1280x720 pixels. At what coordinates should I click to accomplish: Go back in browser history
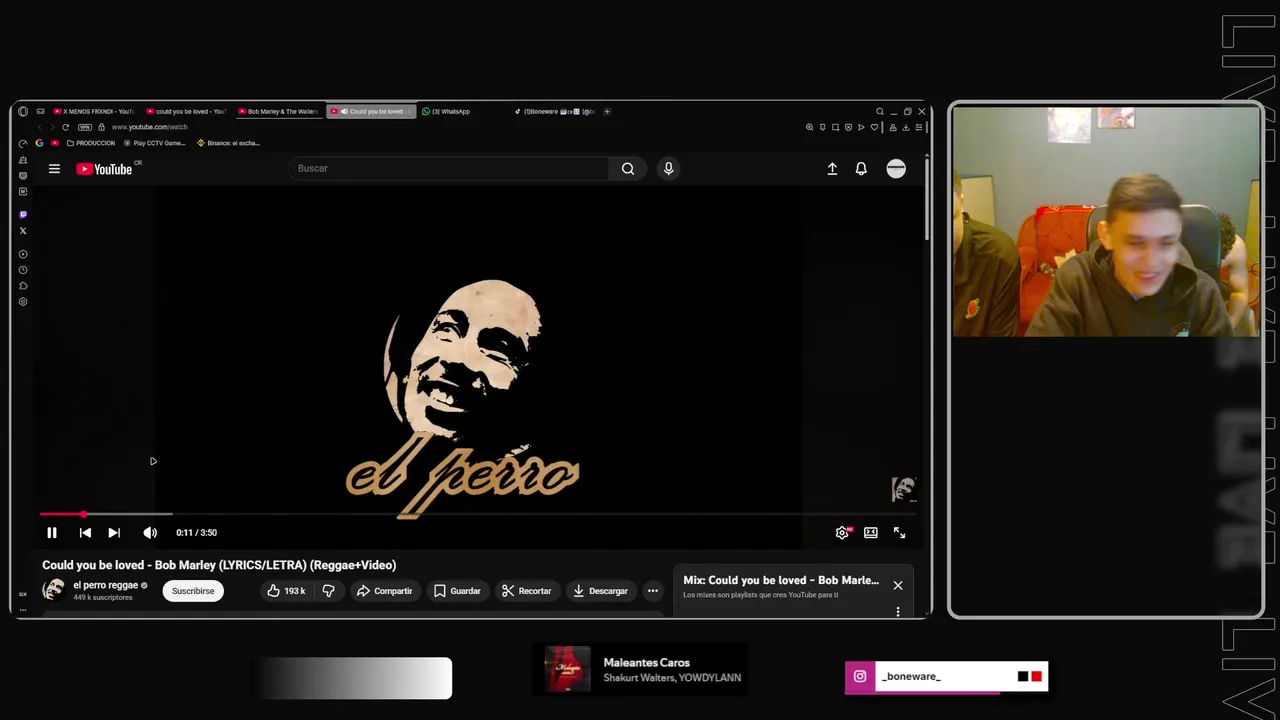click(x=40, y=127)
